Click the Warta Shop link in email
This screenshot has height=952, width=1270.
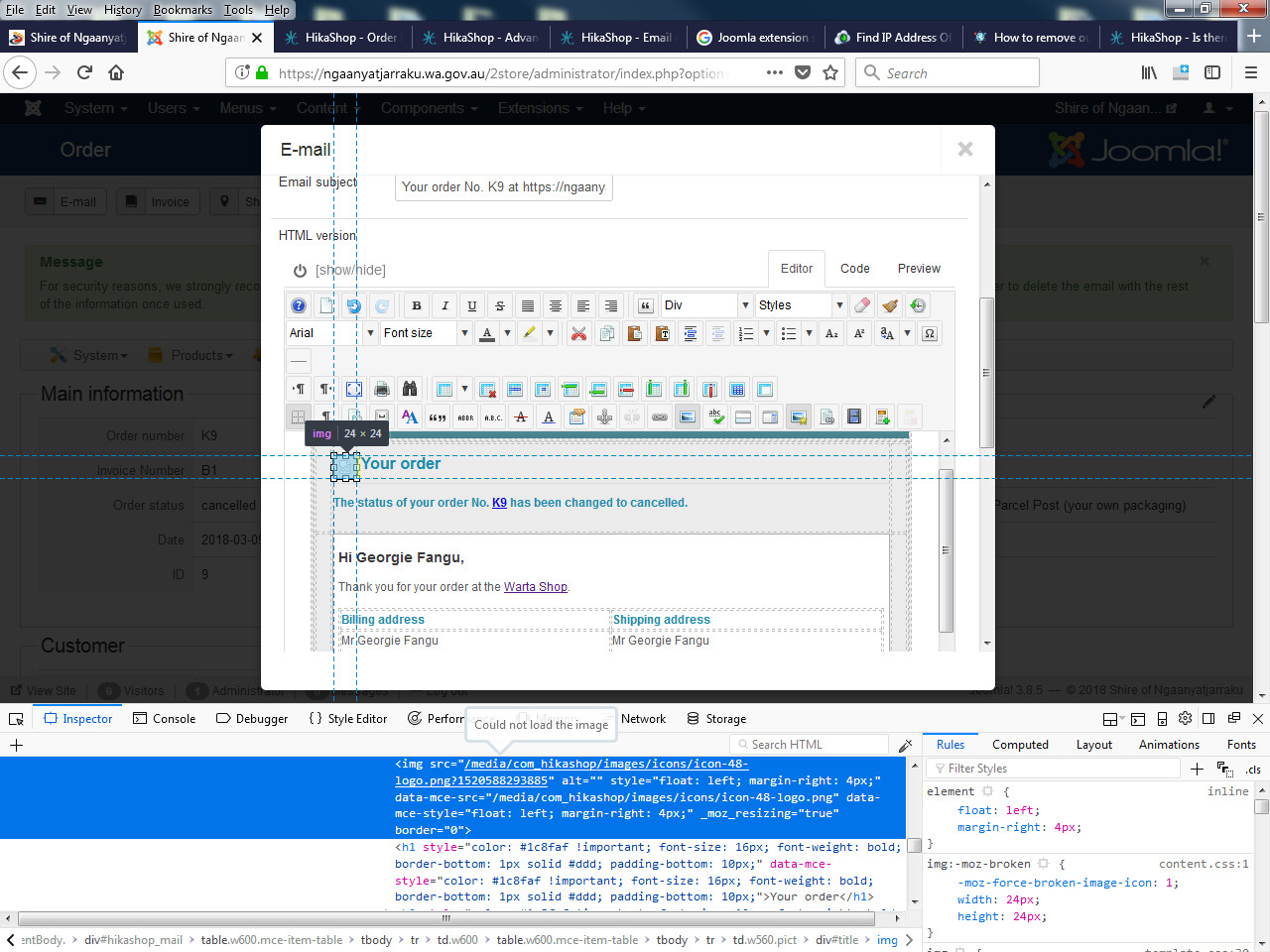(x=535, y=587)
